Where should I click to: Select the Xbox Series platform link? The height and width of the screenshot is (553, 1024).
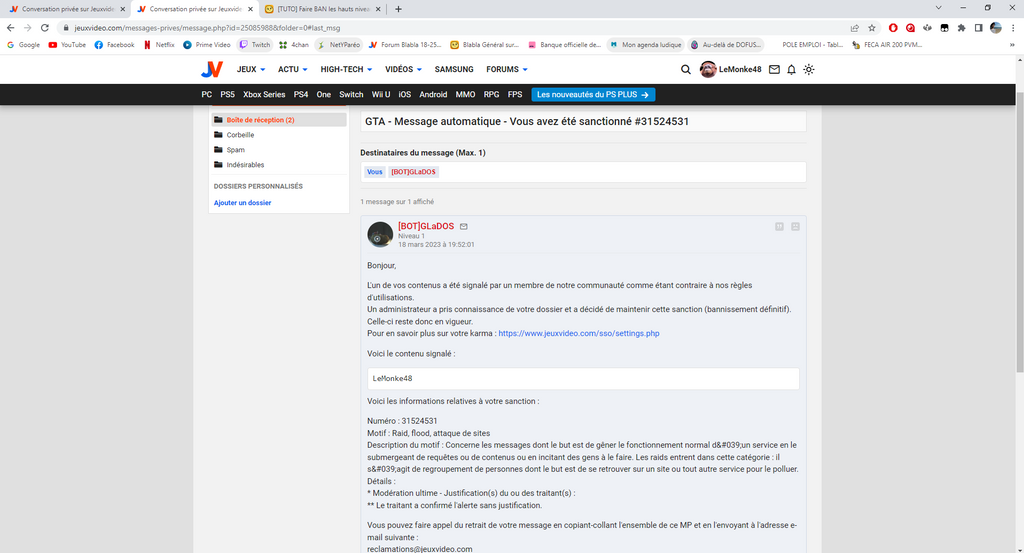[264, 95]
